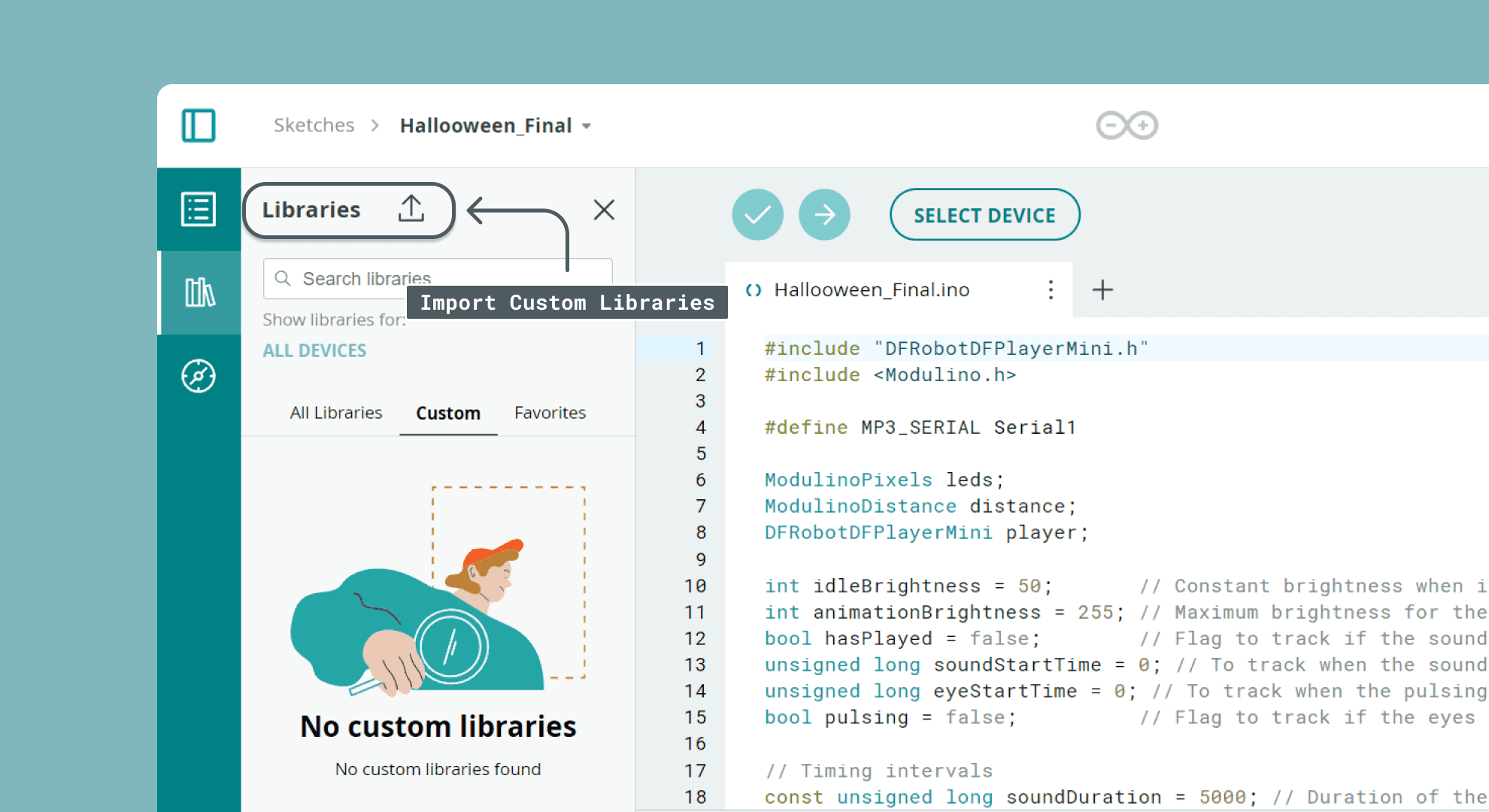Screen dimensions: 1489x812
Task: Open a new tab with plus button
Action: tap(1102, 289)
